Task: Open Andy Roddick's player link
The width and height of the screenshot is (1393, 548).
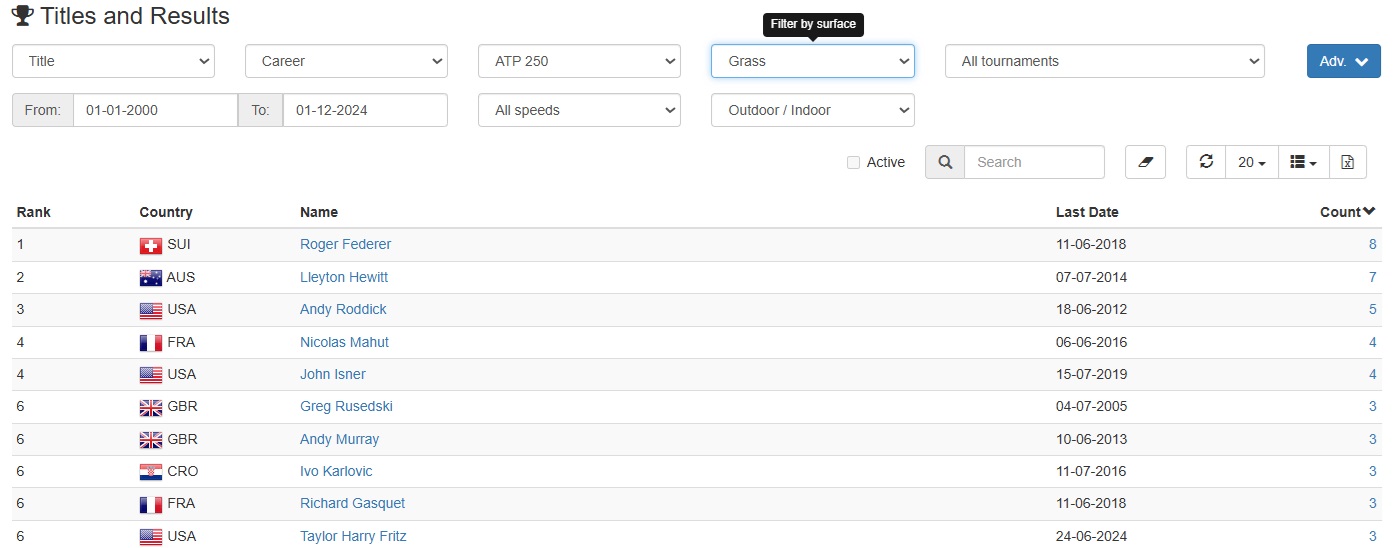Action: 343,309
